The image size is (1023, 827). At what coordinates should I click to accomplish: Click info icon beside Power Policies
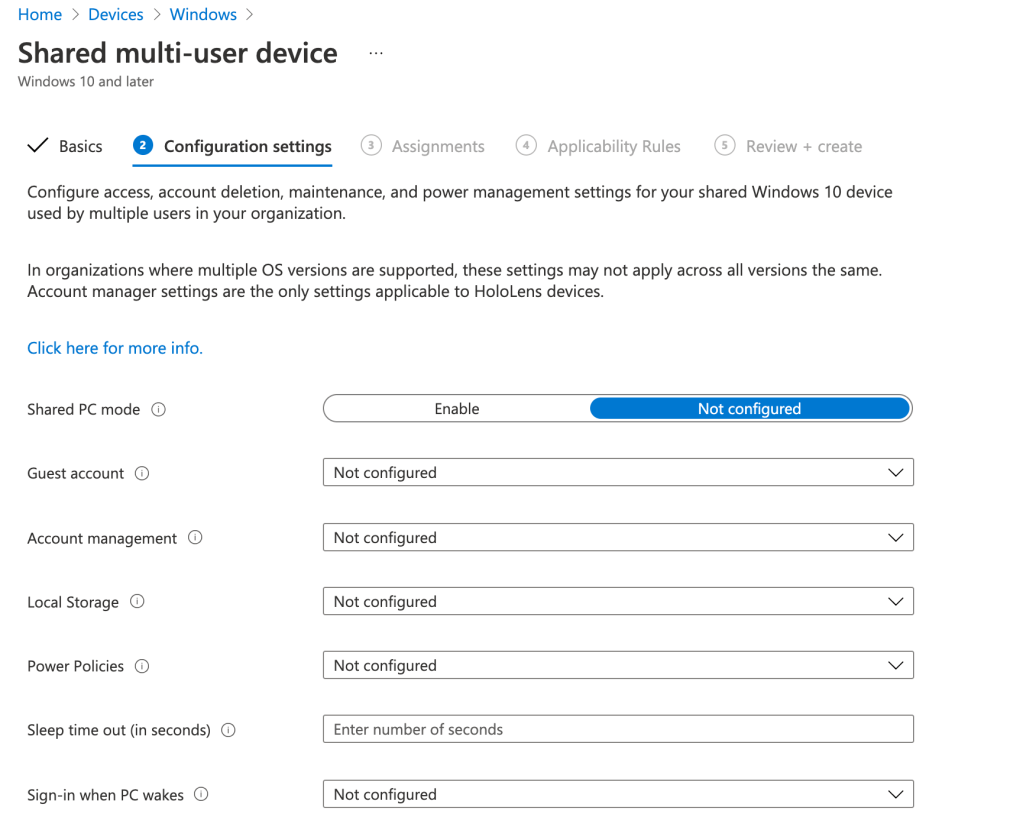point(142,666)
